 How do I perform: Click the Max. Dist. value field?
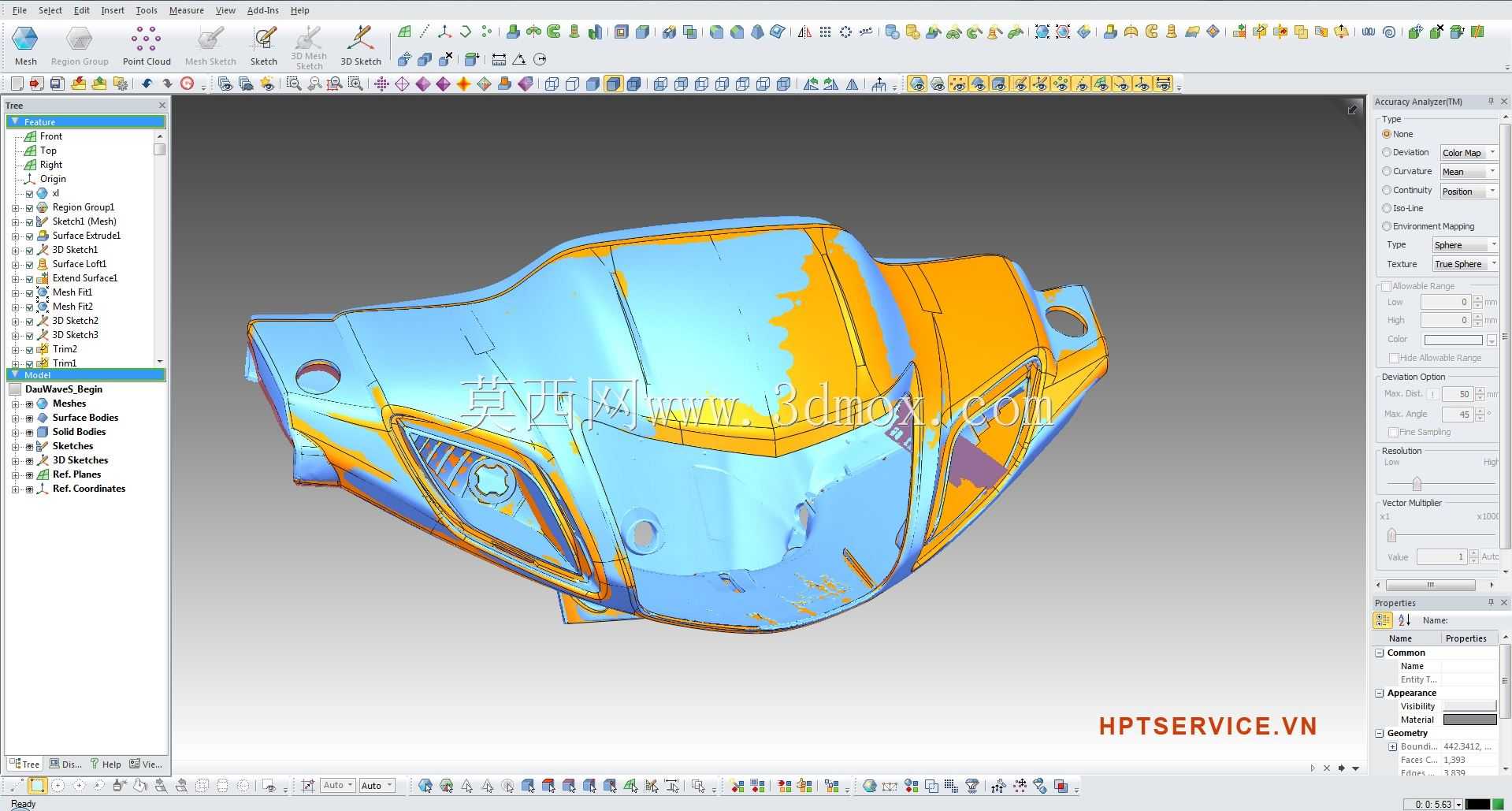1457,394
